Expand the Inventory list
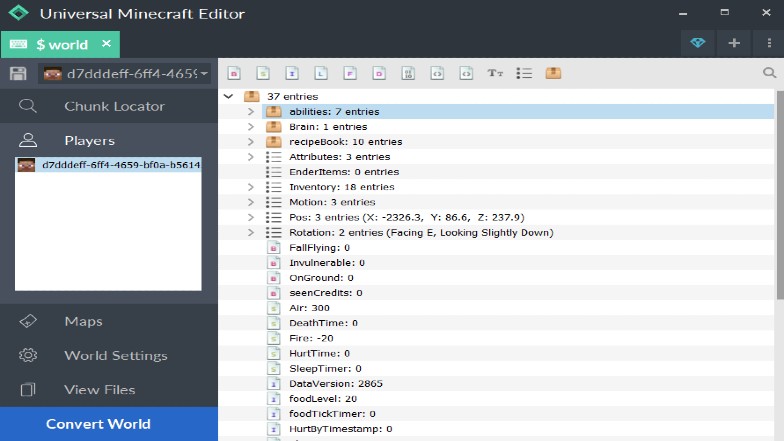This screenshot has height=441, width=784. point(250,187)
